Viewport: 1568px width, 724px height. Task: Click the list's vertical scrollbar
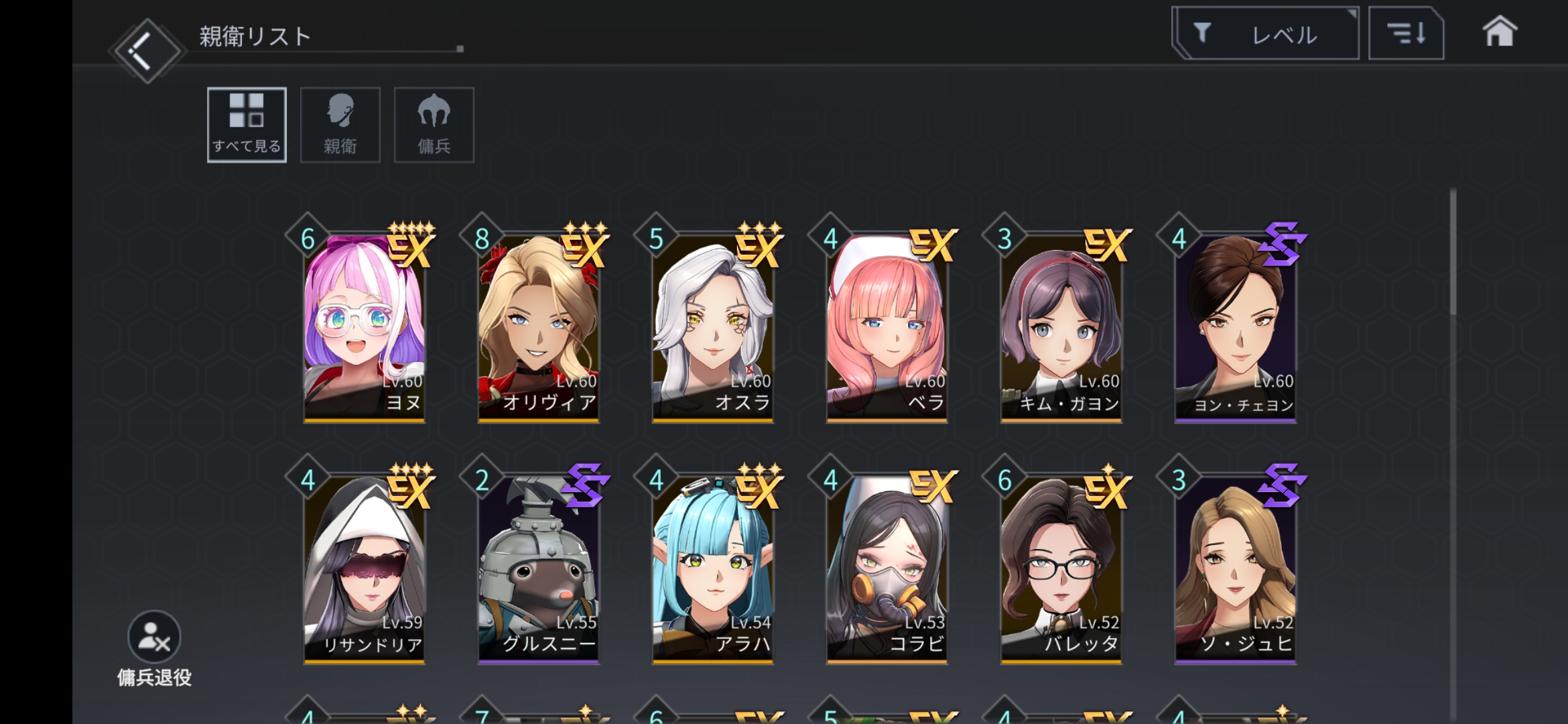coord(1453,252)
